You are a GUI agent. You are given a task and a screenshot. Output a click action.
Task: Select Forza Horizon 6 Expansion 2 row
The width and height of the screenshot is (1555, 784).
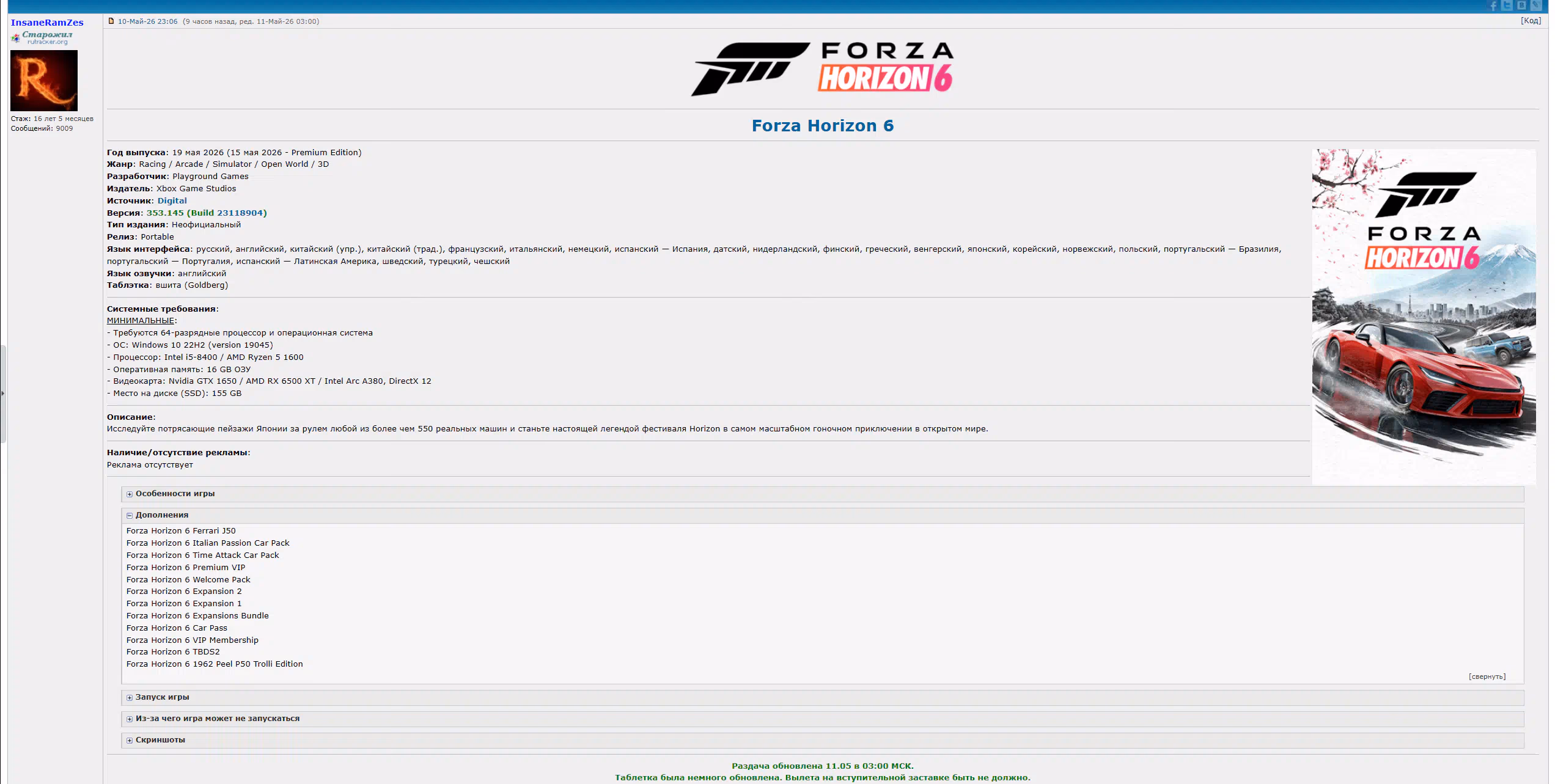click(x=184, y=592)
